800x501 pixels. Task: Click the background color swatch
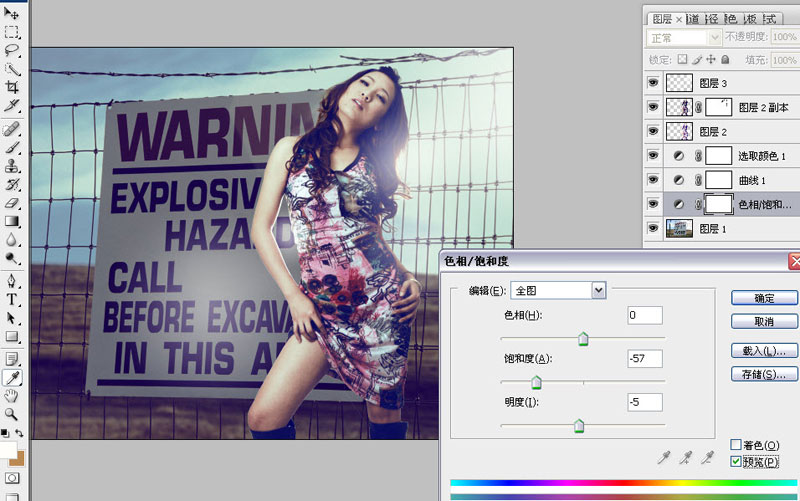(x=19, y=459)
